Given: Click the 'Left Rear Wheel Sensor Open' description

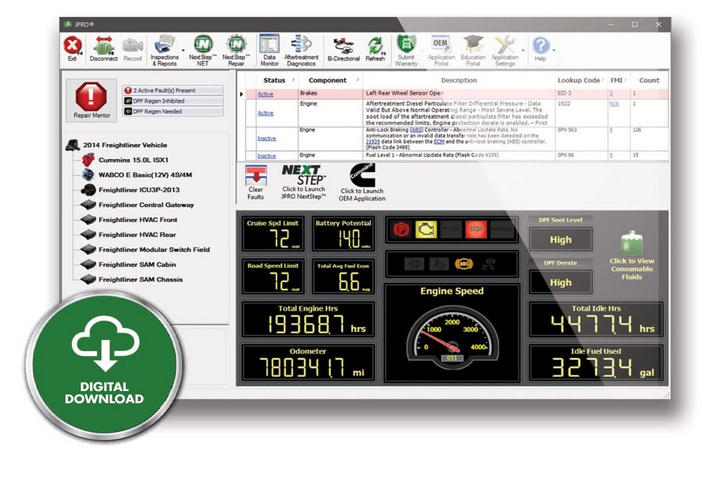Looking at the screenshot, I should coord(404,93).
